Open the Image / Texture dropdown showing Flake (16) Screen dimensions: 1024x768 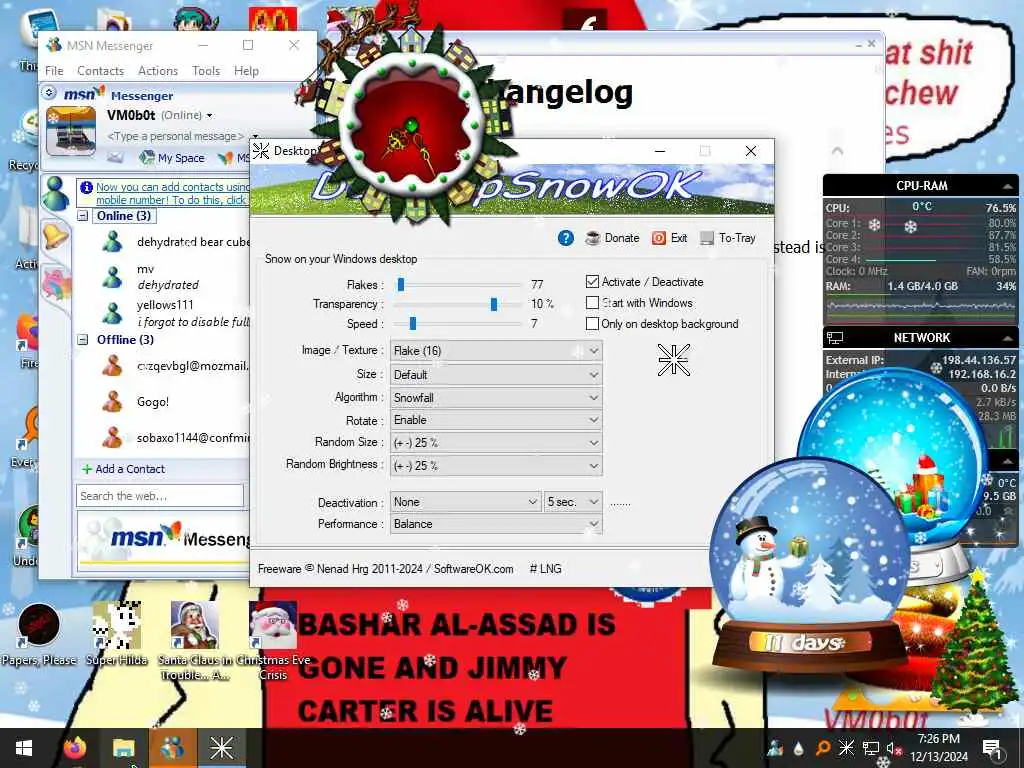click(x=496, y=351)
